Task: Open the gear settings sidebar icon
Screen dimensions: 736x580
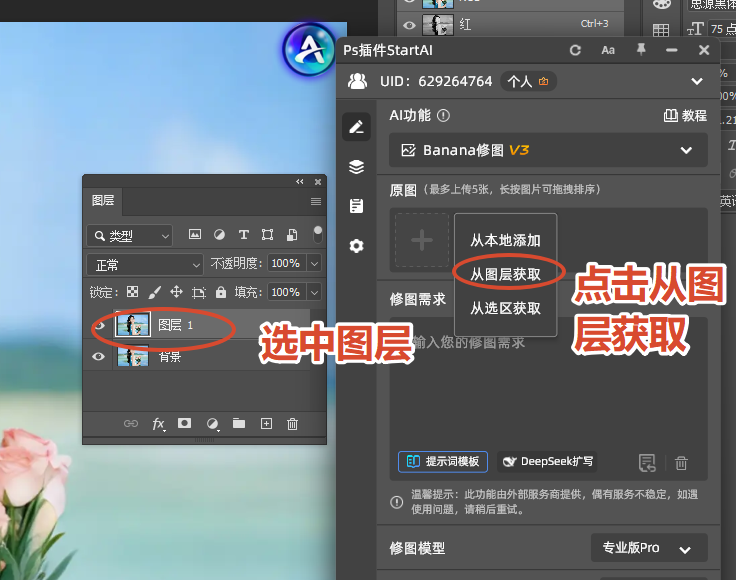Action: 356,245
